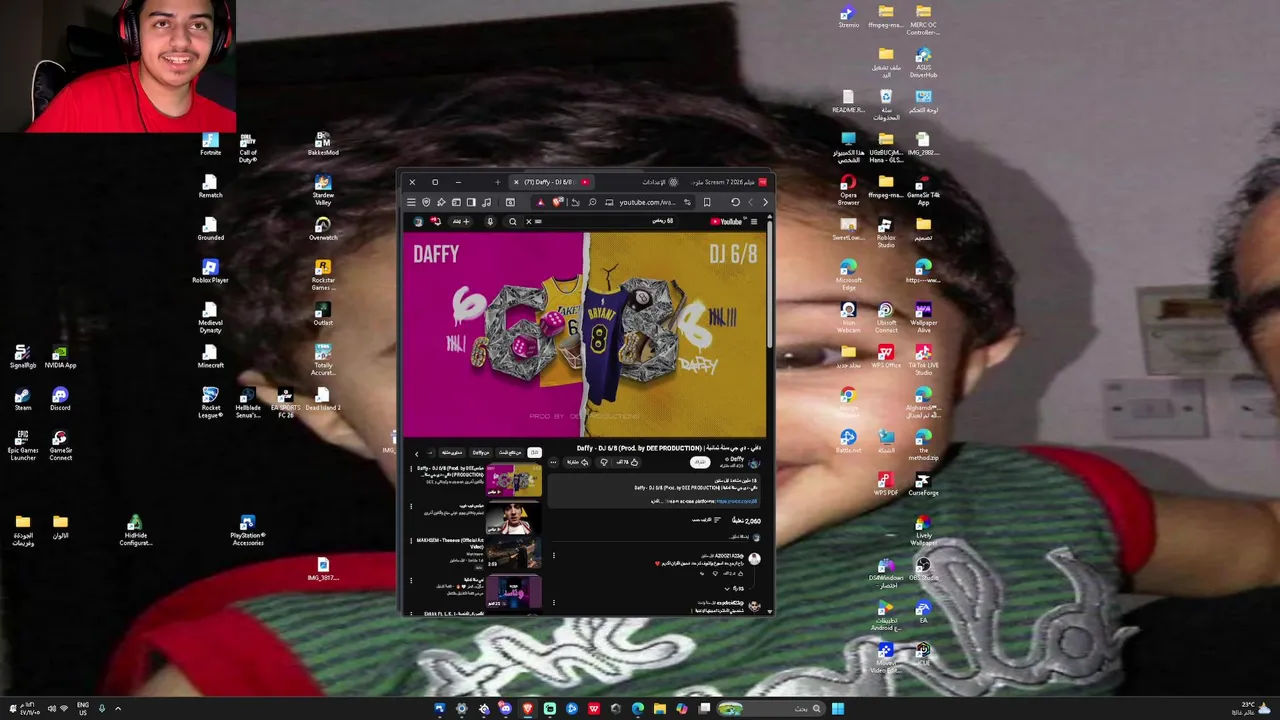Open the Stardew Valley desktop shortcut
This screenshot has width=1280, height=720.
point(323,190)
